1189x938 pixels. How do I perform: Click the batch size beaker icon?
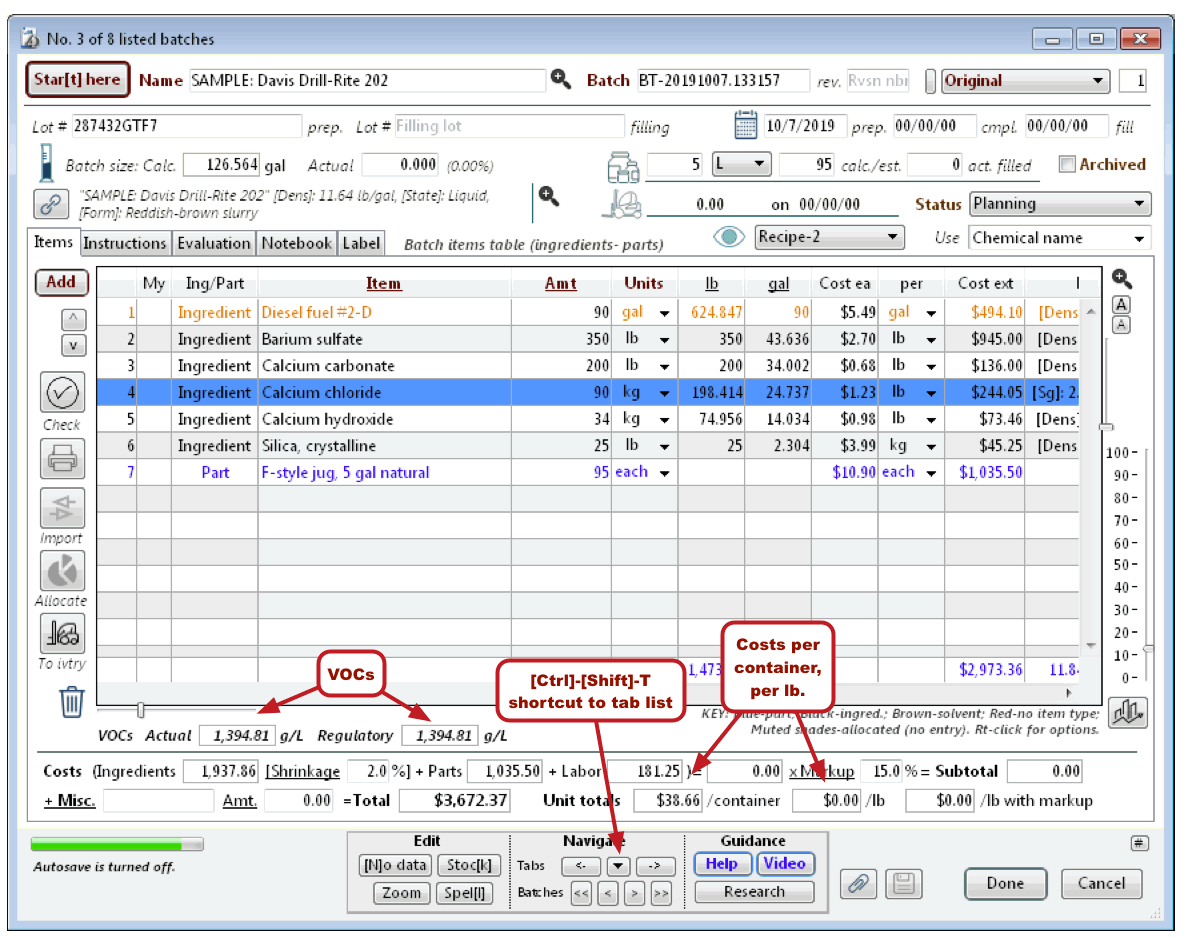(46, 163)
